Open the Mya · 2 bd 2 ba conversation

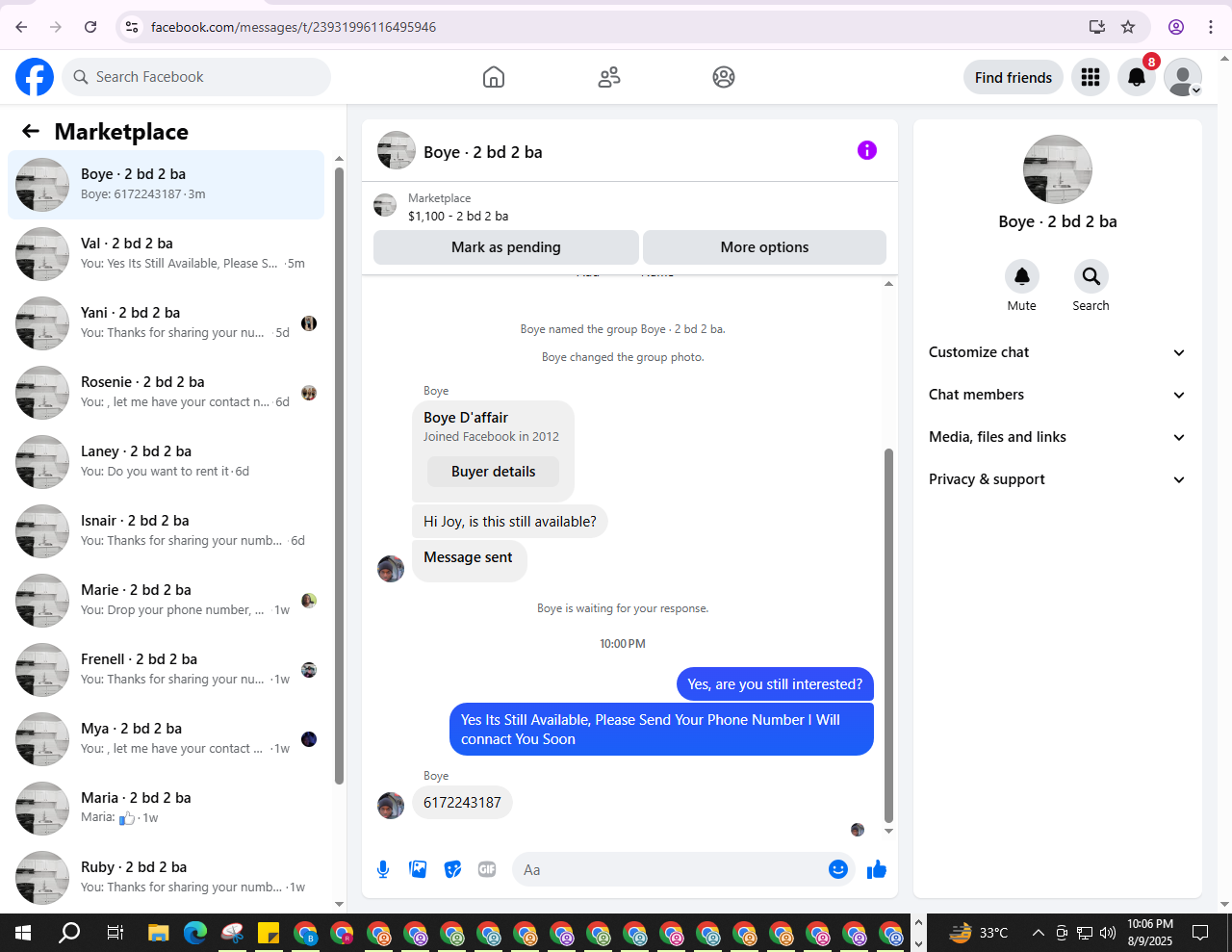166,739
